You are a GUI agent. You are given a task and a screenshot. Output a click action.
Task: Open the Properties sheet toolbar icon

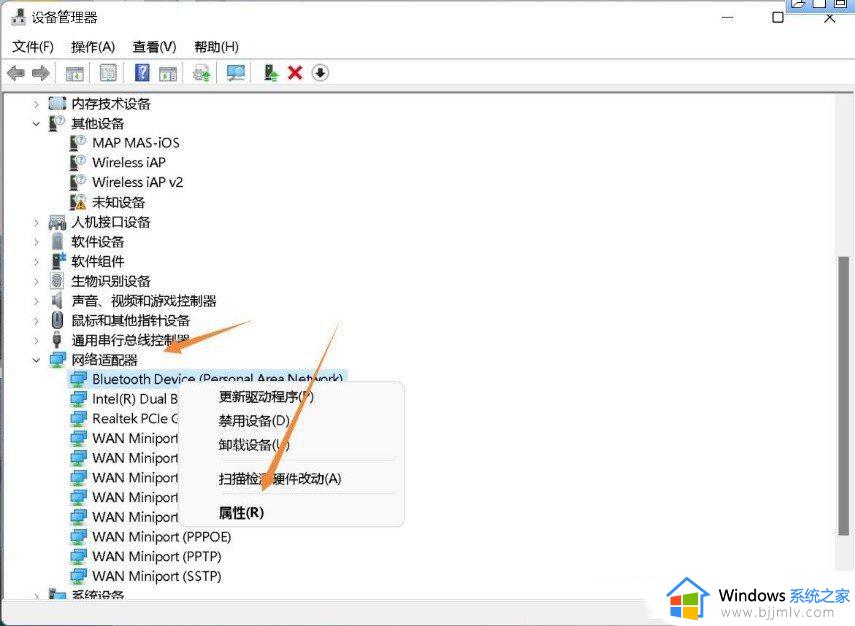point(108,73)
